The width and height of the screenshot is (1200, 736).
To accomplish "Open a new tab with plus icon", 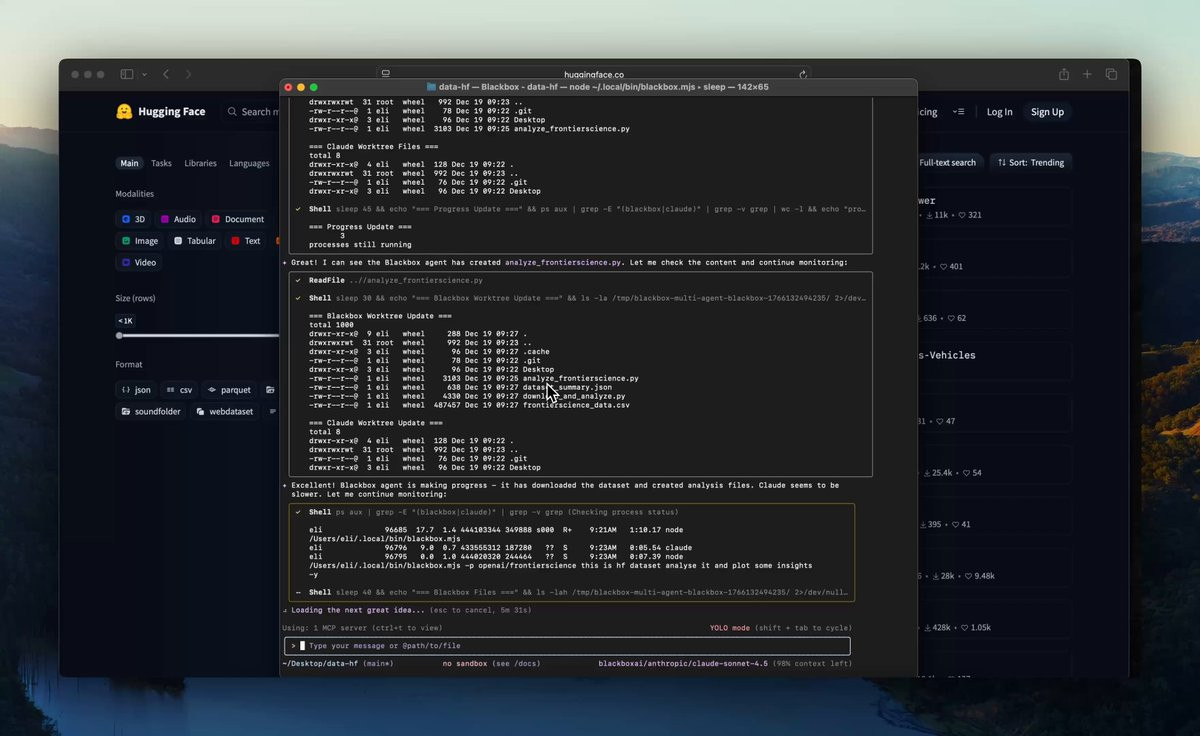I will [1087, 75].
